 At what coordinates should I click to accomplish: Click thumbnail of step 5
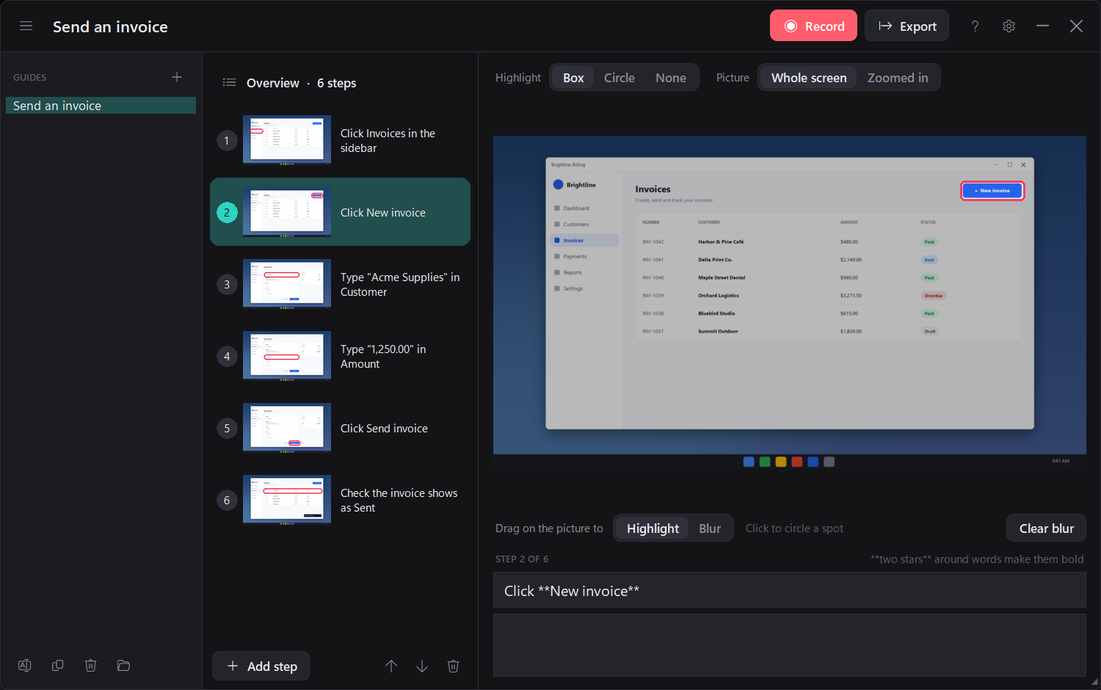tap(286, 428)
